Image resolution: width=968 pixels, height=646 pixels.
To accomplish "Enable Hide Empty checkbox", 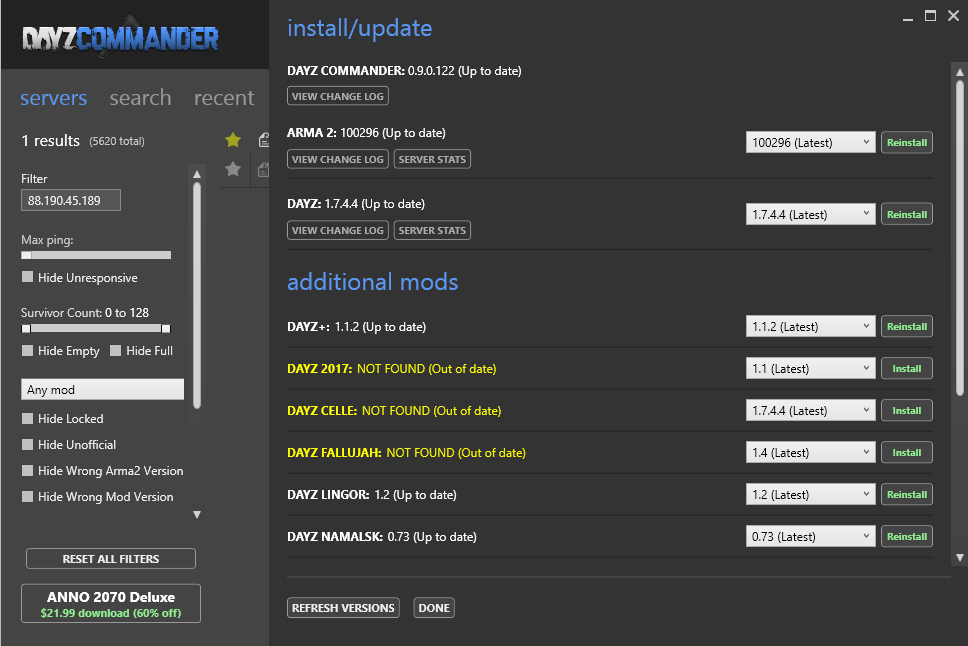I will [x=27, y=350].
